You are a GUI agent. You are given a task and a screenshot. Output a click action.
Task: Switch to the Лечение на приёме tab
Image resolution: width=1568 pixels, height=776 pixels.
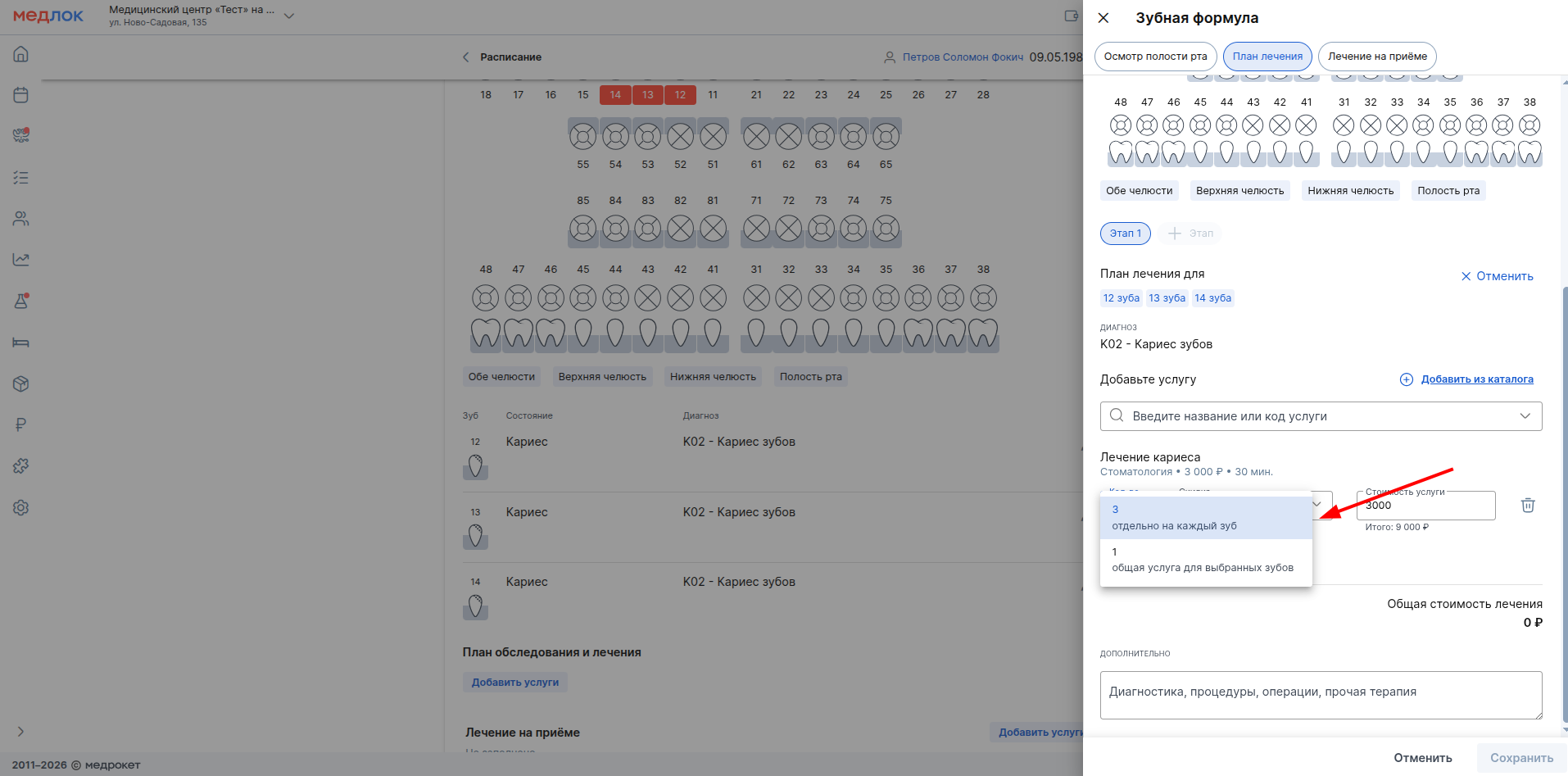click(x=1376, y=57)
